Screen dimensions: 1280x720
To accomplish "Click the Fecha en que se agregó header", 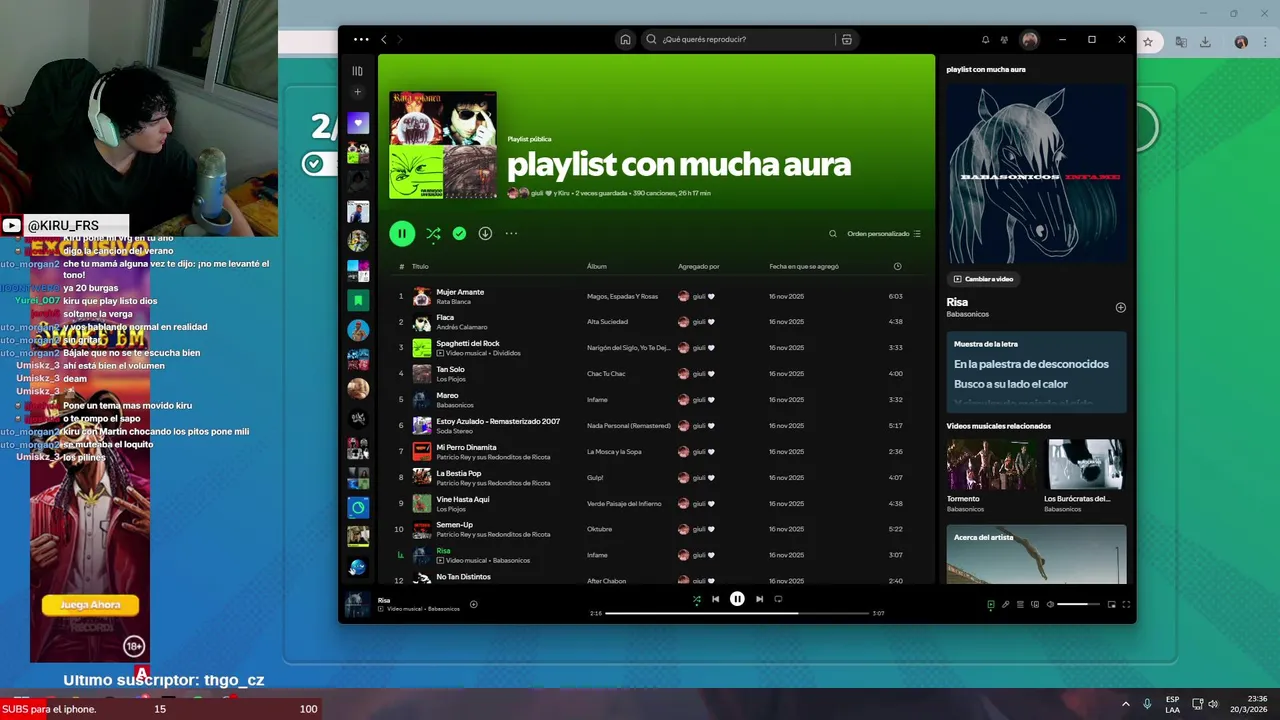I will click(x=804, y=267).
